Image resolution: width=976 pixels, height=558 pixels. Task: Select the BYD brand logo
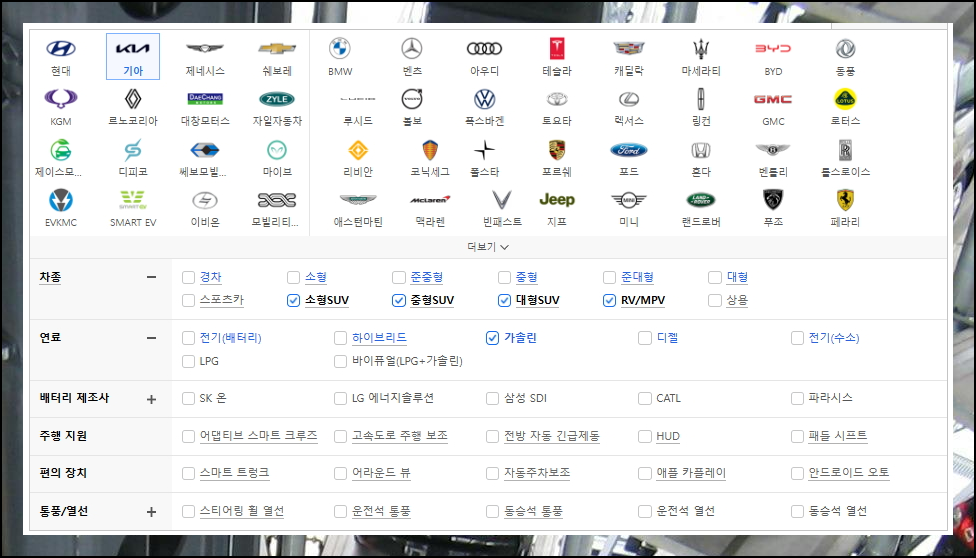click(x=773, y=49)
